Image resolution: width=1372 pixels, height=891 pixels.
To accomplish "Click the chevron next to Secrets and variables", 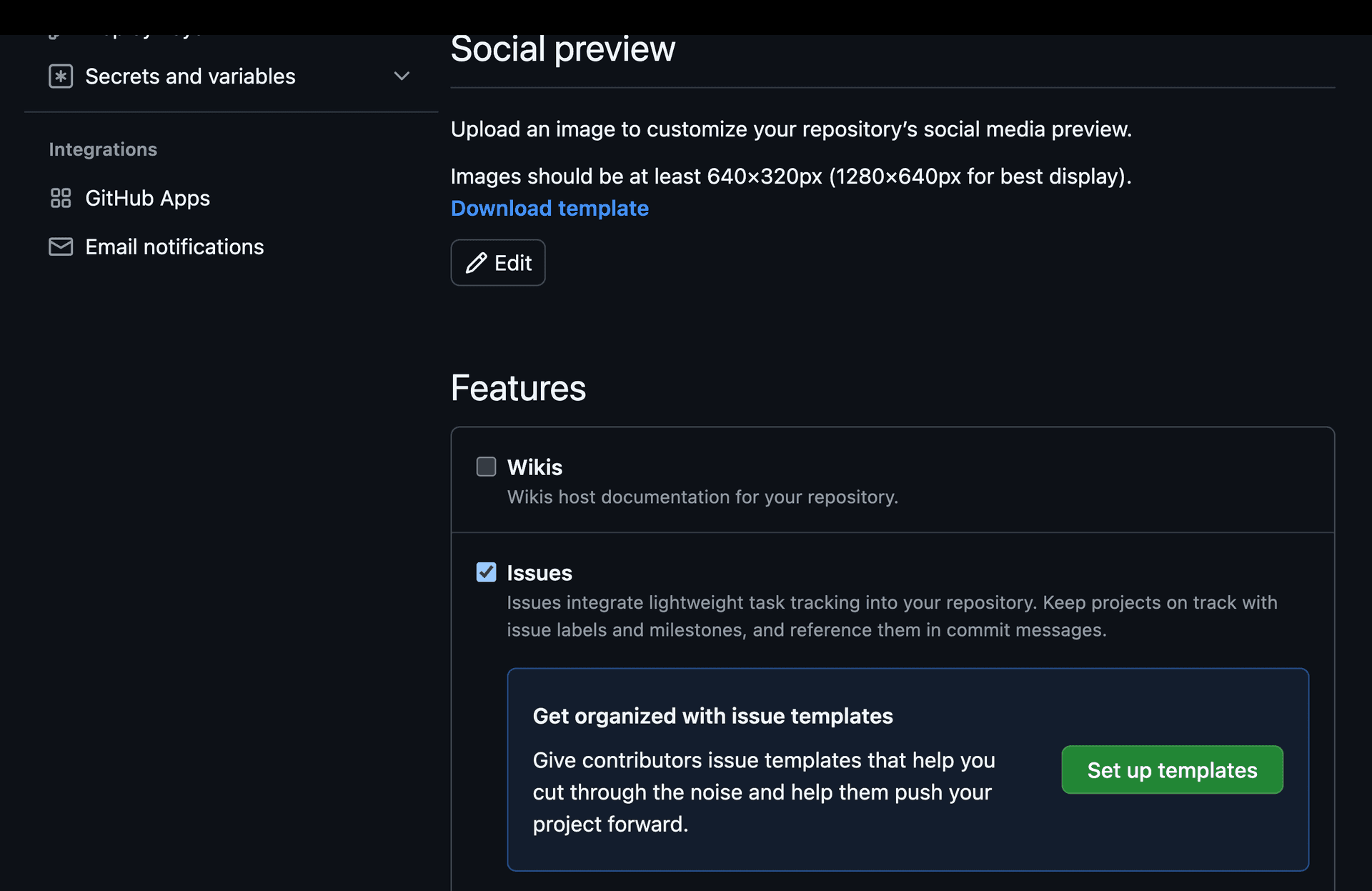I will pos(402,76).
